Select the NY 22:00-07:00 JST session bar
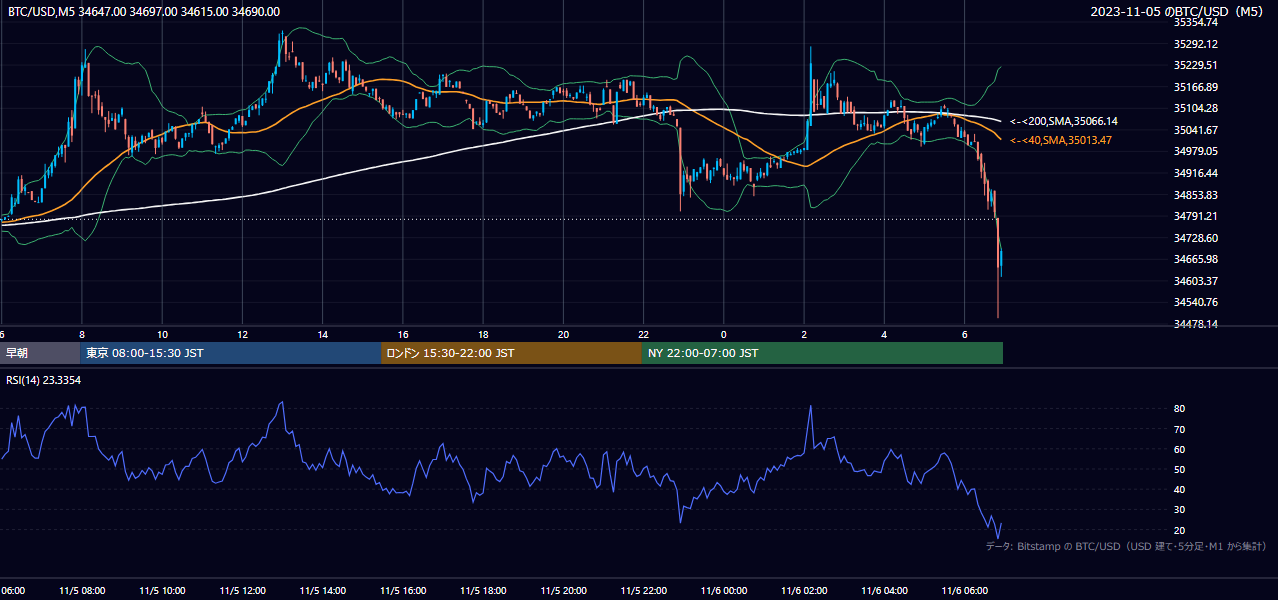1278x600 pixels. click(x=822, y=353)
